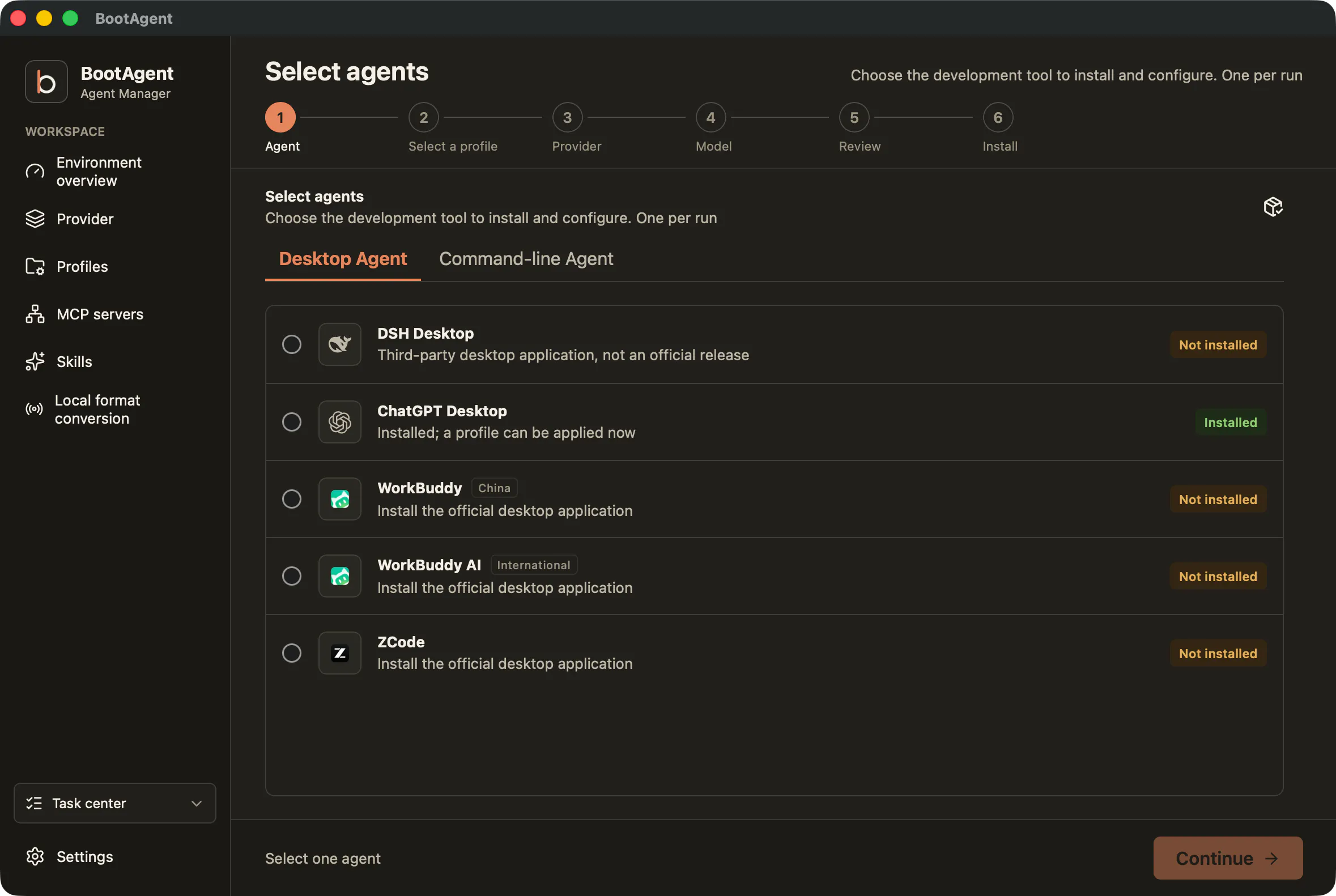The image size is (1336, 896).
Task: Click the ChatGPT Desktop logo icon
Action: click(x=339, y=422)
